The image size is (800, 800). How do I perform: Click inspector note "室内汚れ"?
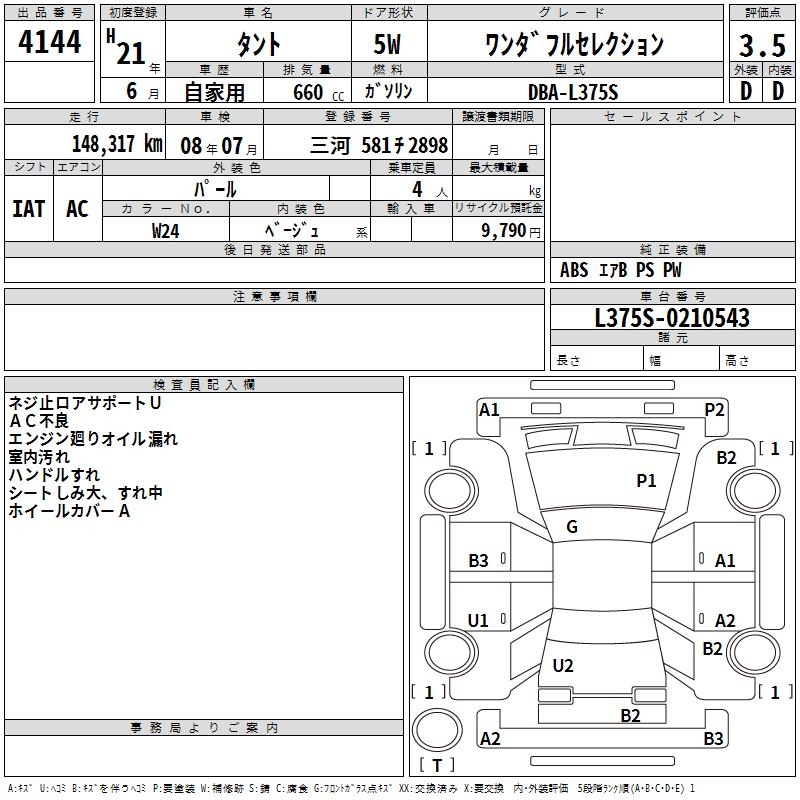39,457
